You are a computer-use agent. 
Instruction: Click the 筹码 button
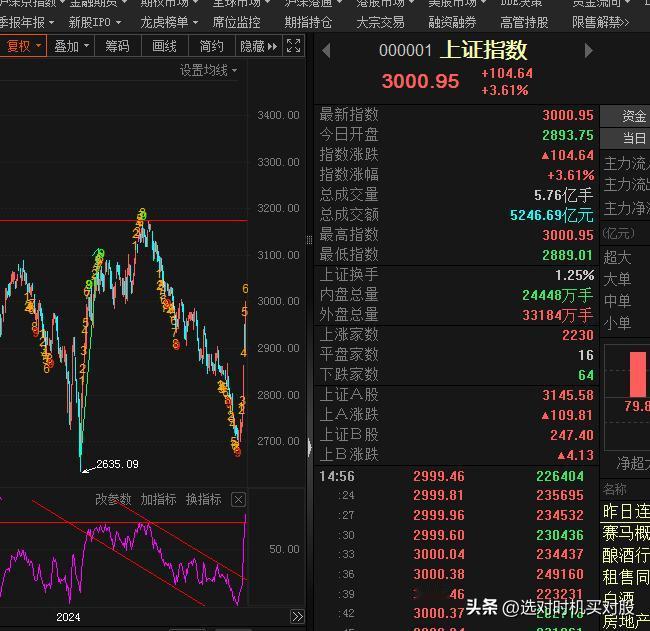(x=118, y=46)
